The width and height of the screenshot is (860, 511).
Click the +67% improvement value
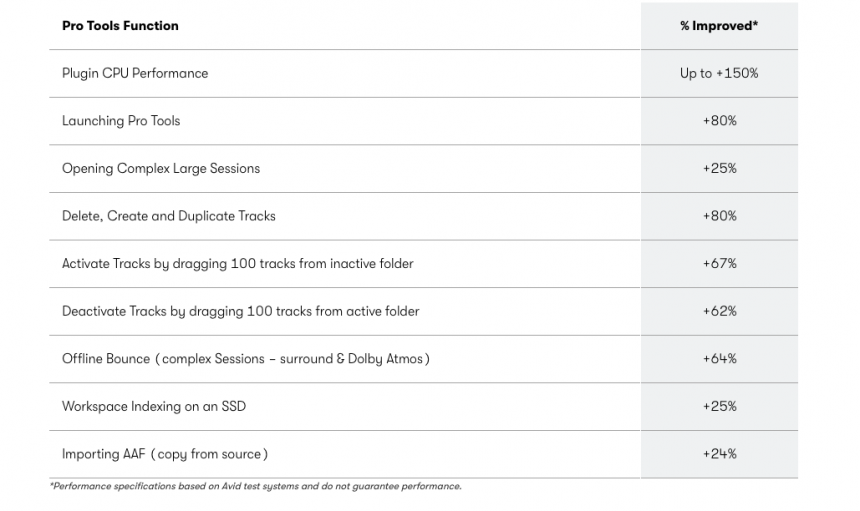point(719,264)
